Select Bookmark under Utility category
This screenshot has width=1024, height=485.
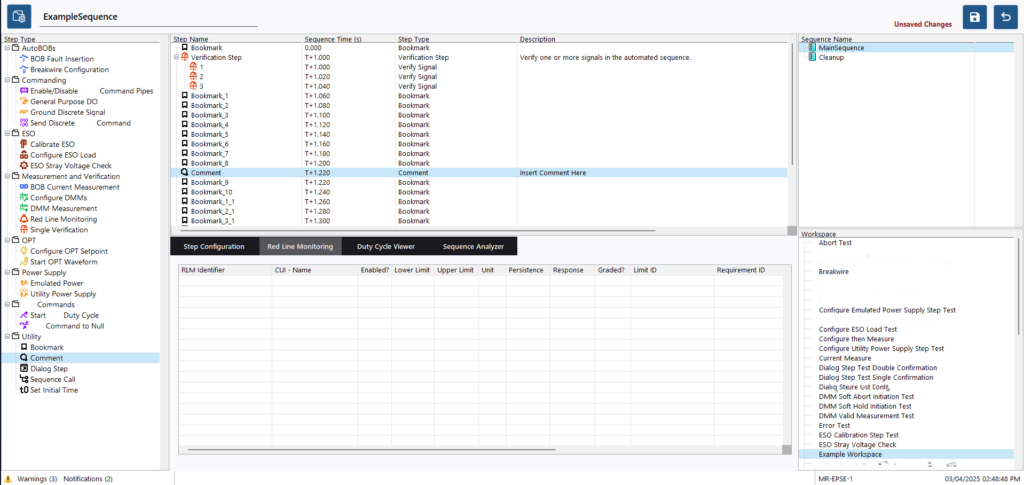pyautogui.click(x=46, y=347)
